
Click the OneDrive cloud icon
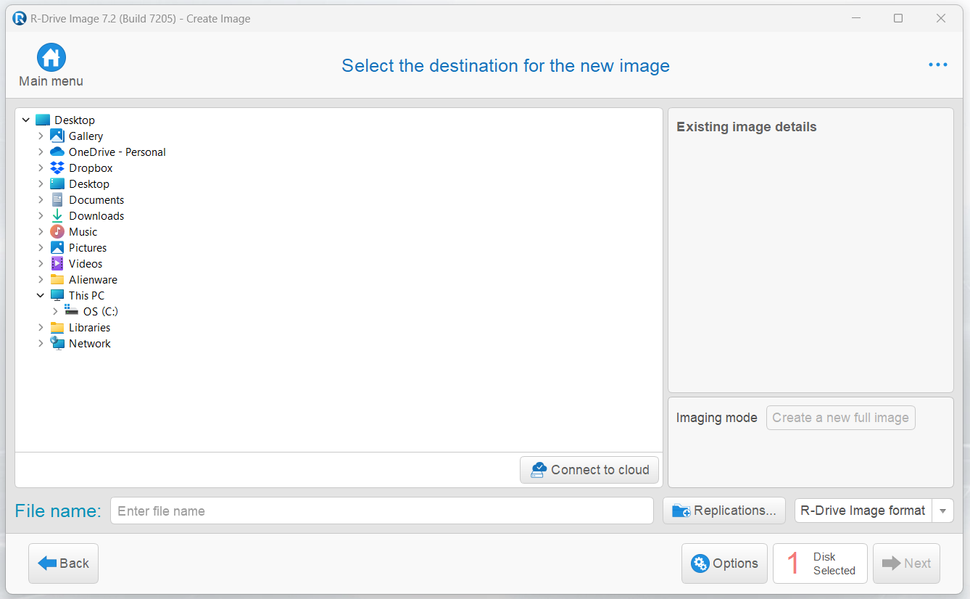tap(57, 152)
